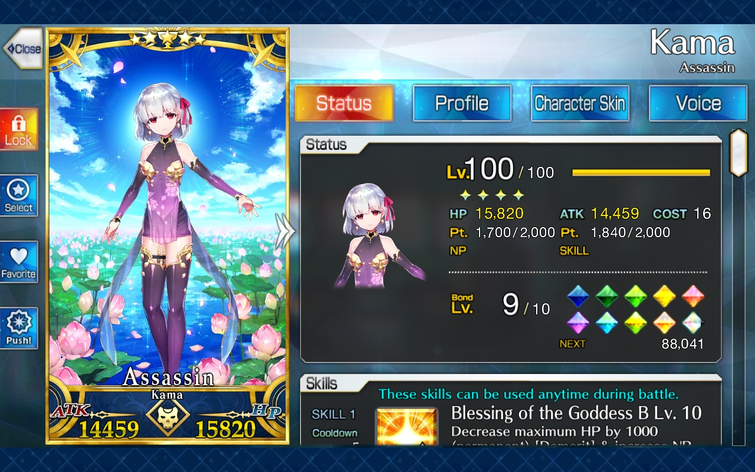This screenshot has height=472, width=755.
Task: Click the Assassin class skull icon
Action: coord(167,418)
